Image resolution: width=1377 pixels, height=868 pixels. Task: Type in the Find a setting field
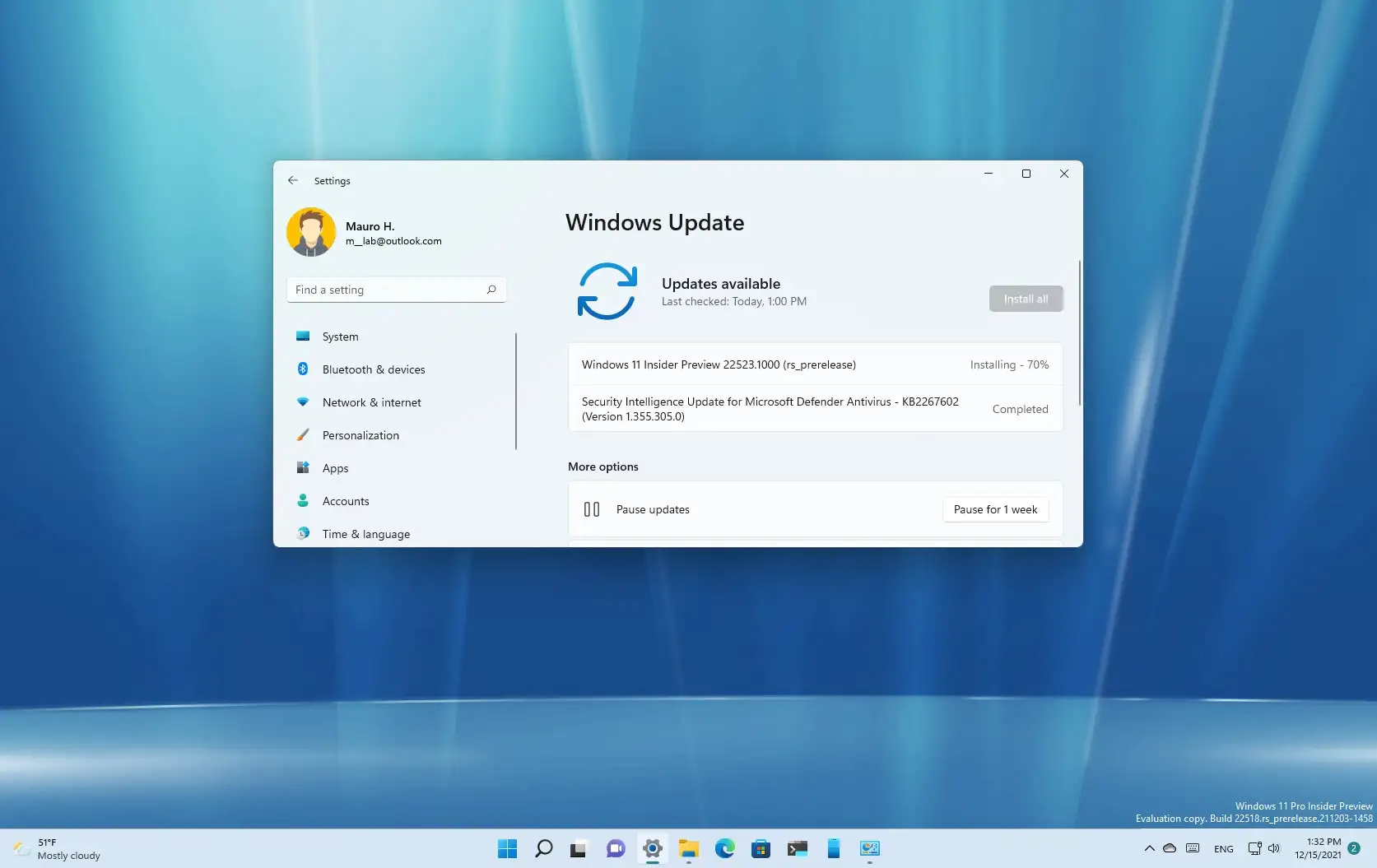[387, 290]
